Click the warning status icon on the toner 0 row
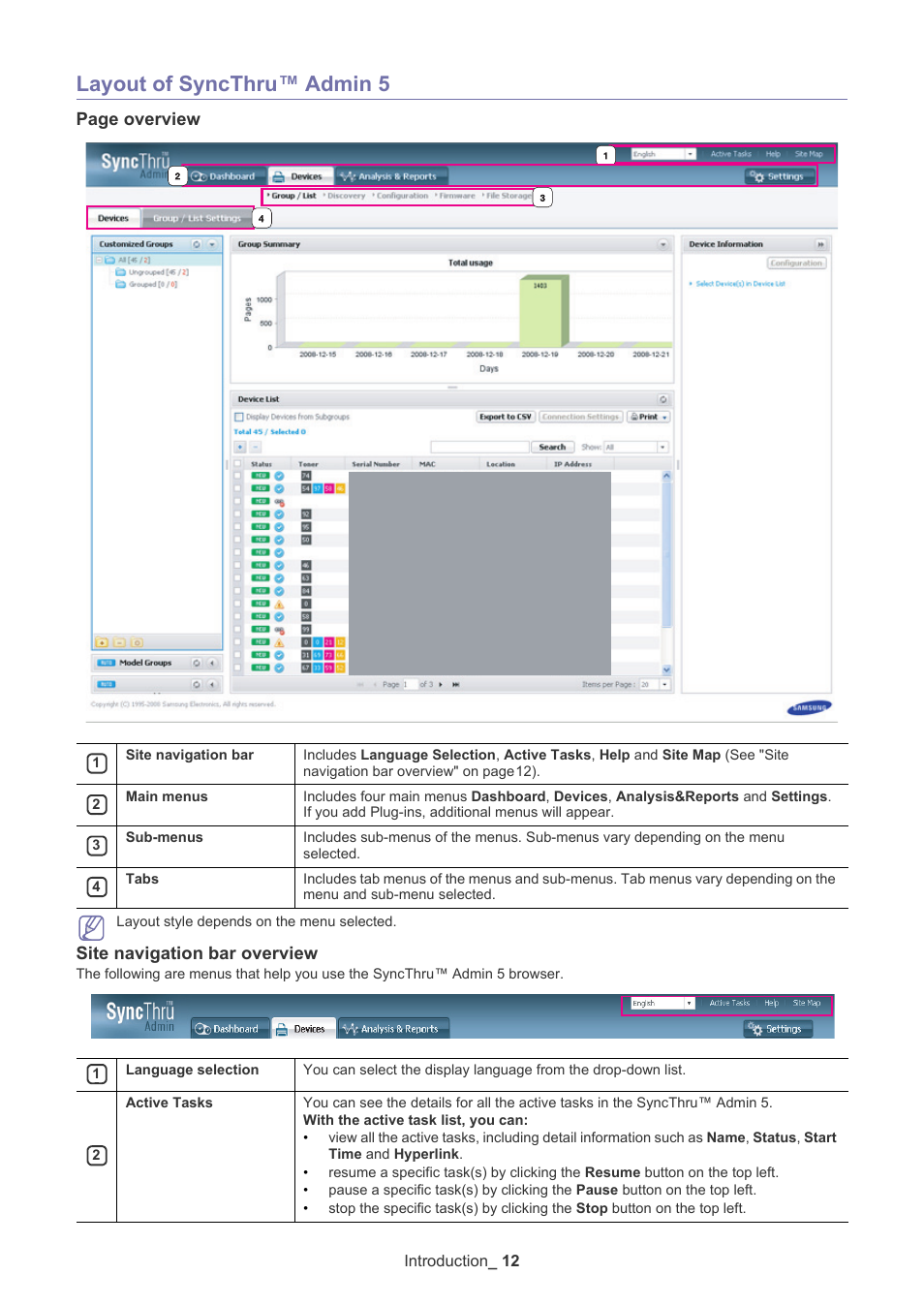Screen dimensions: 924x1306 pyautogui.click(x=279, y=604)
